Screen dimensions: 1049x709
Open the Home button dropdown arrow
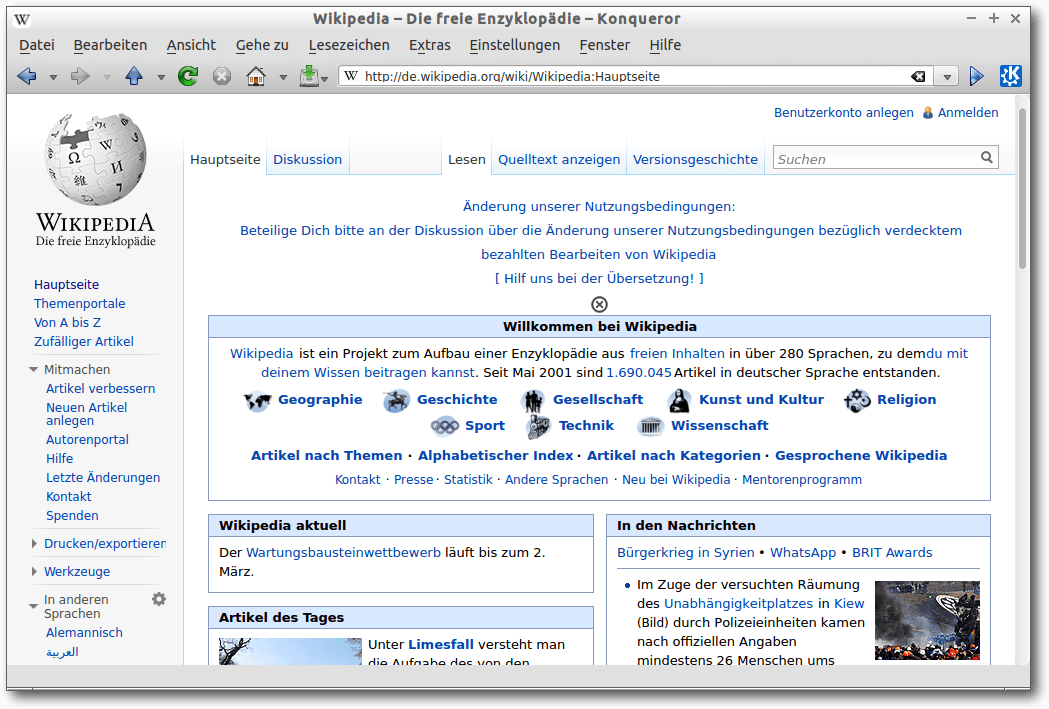[x=284, y=78]
